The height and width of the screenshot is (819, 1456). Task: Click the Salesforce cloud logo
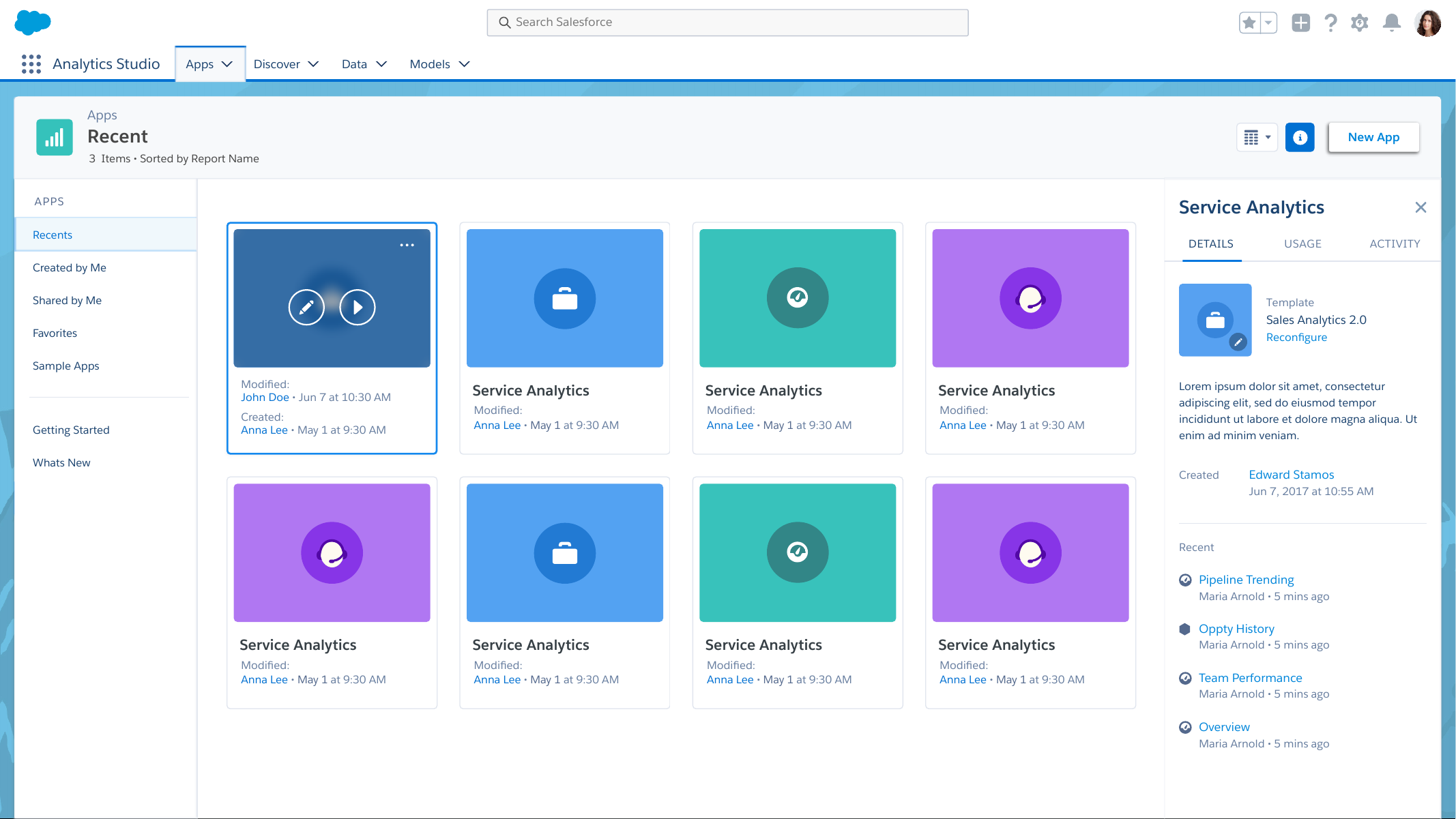[x=32, y=23]
